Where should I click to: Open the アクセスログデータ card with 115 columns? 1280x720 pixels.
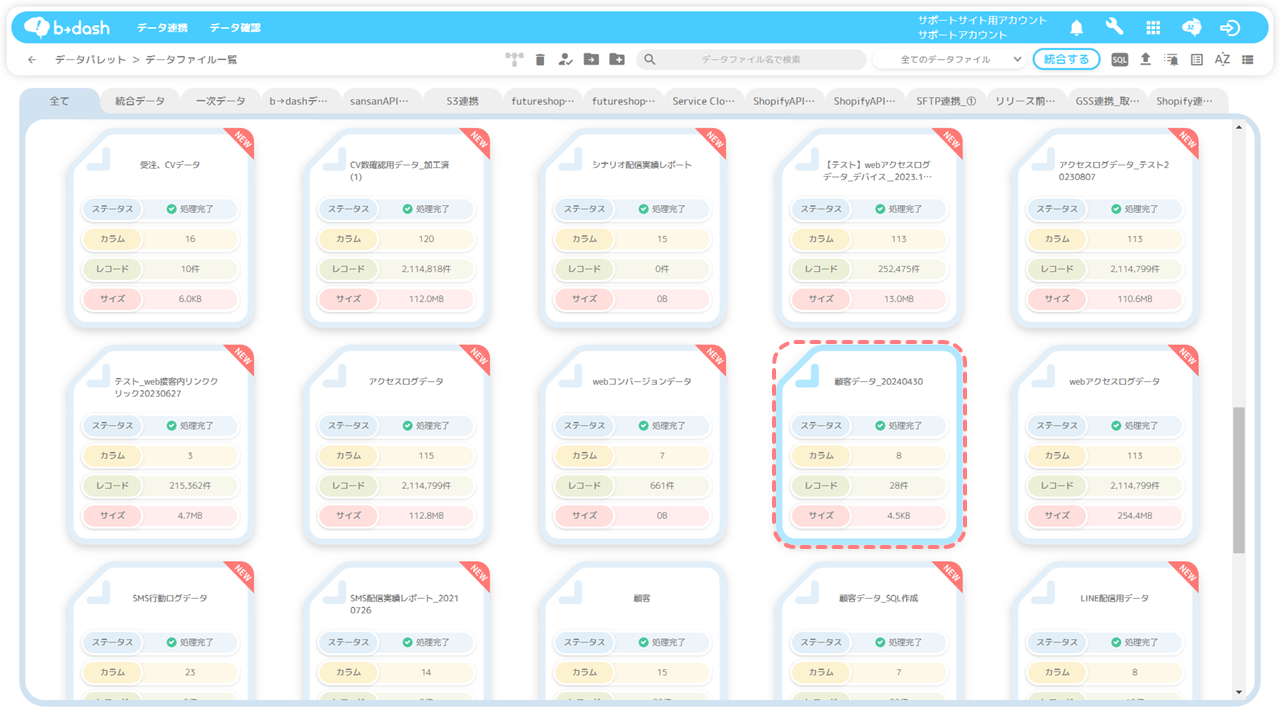point(397,443)
